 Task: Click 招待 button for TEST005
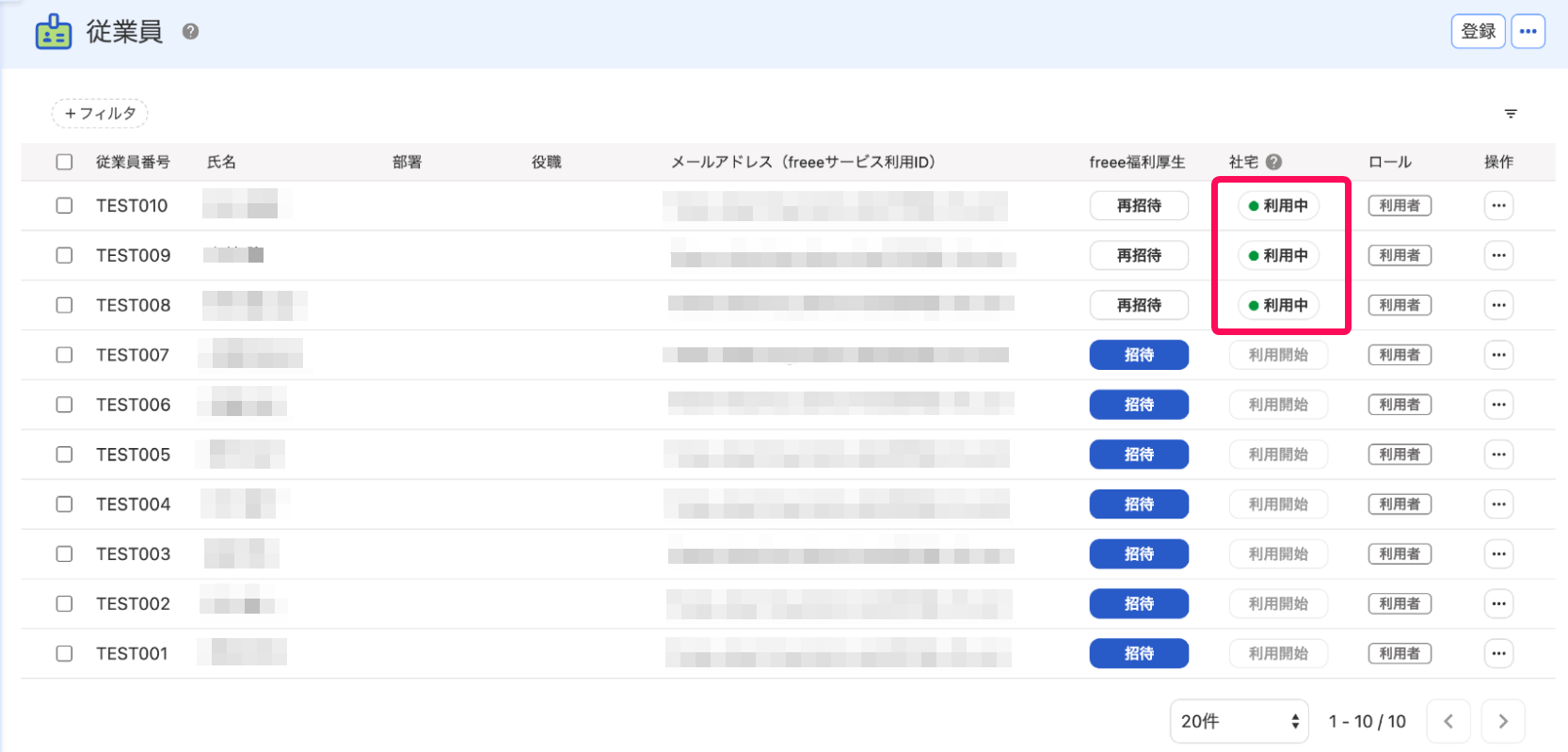click(1139, 455)
